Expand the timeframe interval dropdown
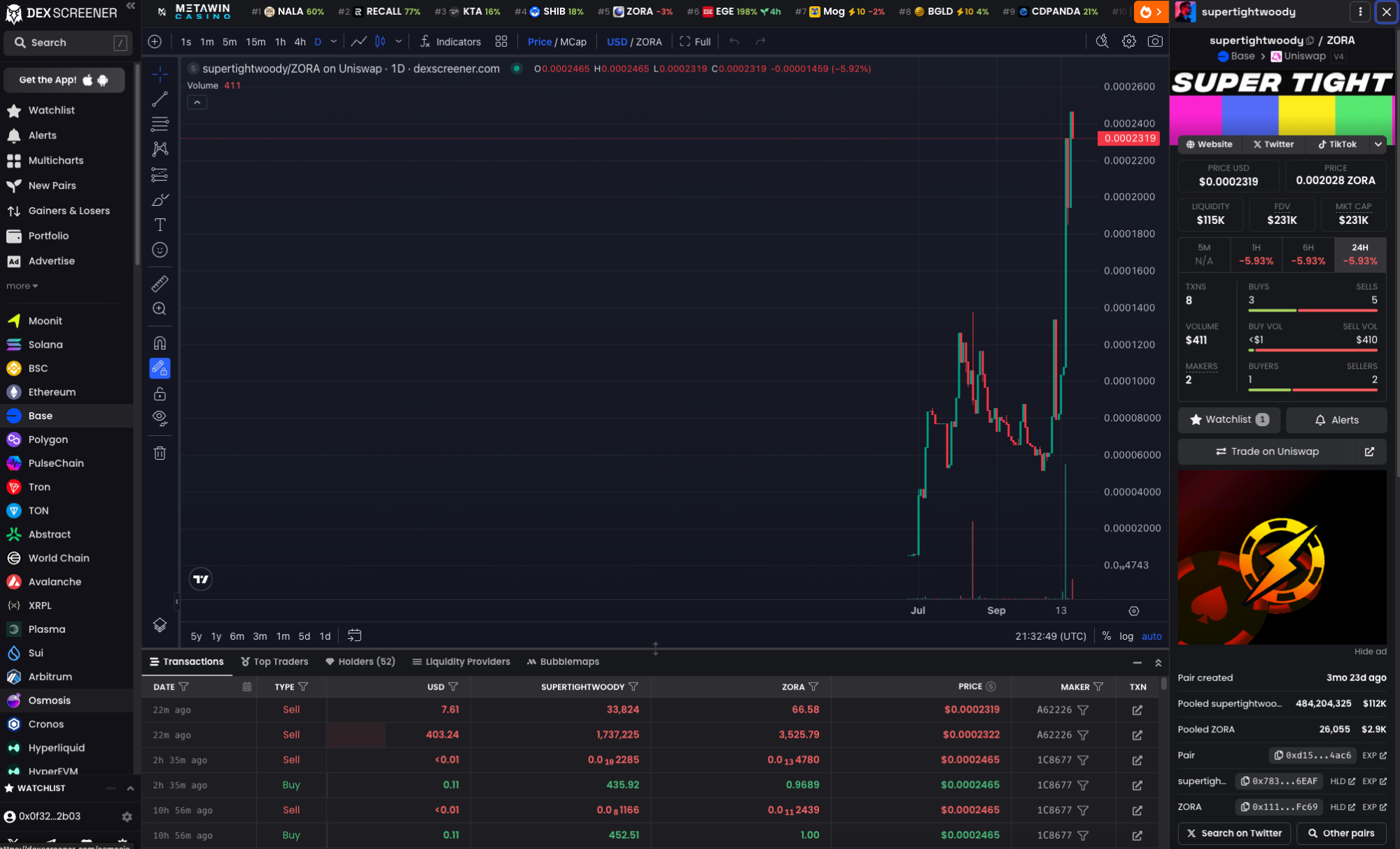The image size is (1400, 849). pyautogui.click(x=334, y=41)
